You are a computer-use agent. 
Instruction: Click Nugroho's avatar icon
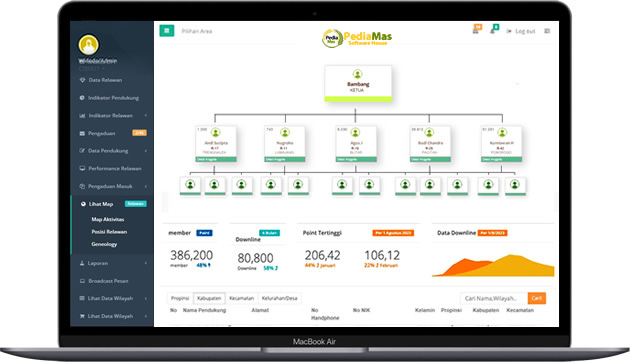pos(285,132)
